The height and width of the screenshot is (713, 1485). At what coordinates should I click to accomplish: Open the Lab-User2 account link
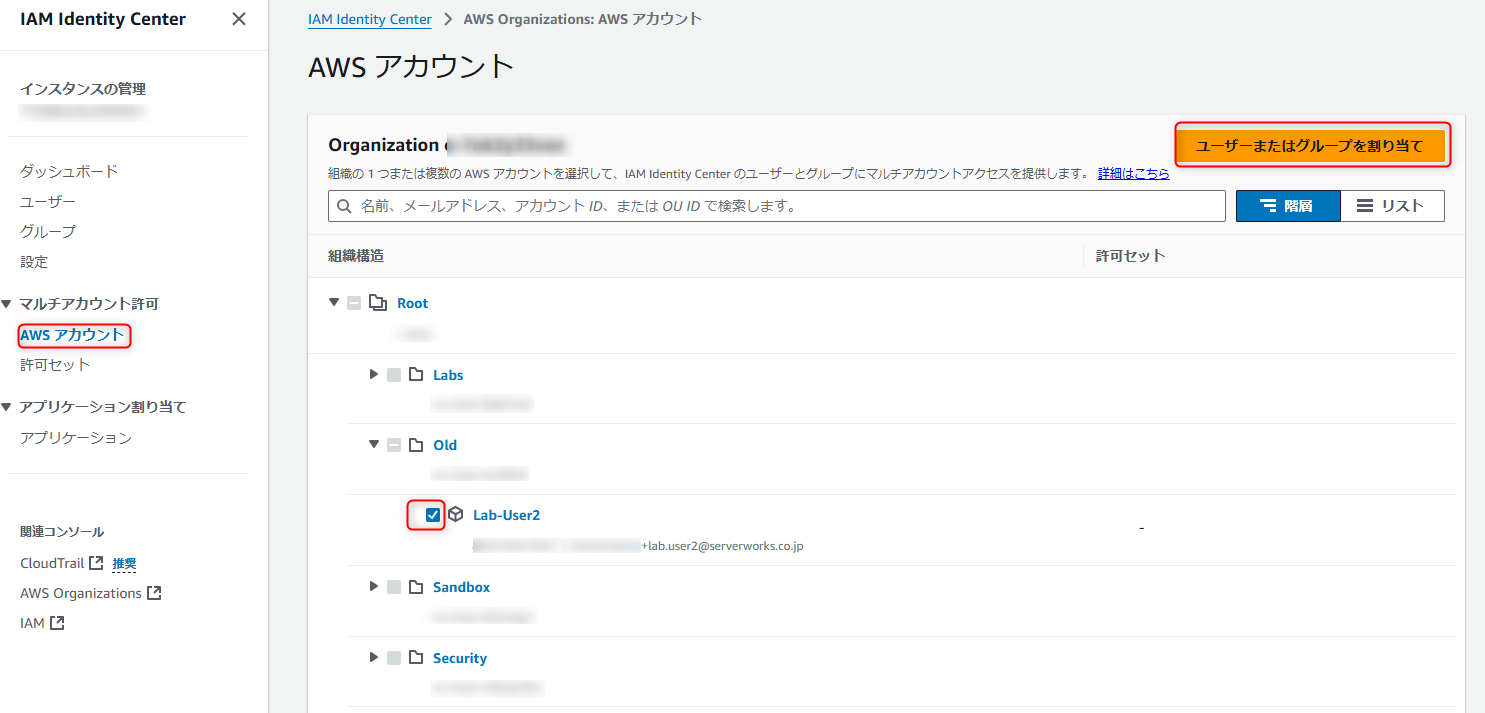[506, 515]
